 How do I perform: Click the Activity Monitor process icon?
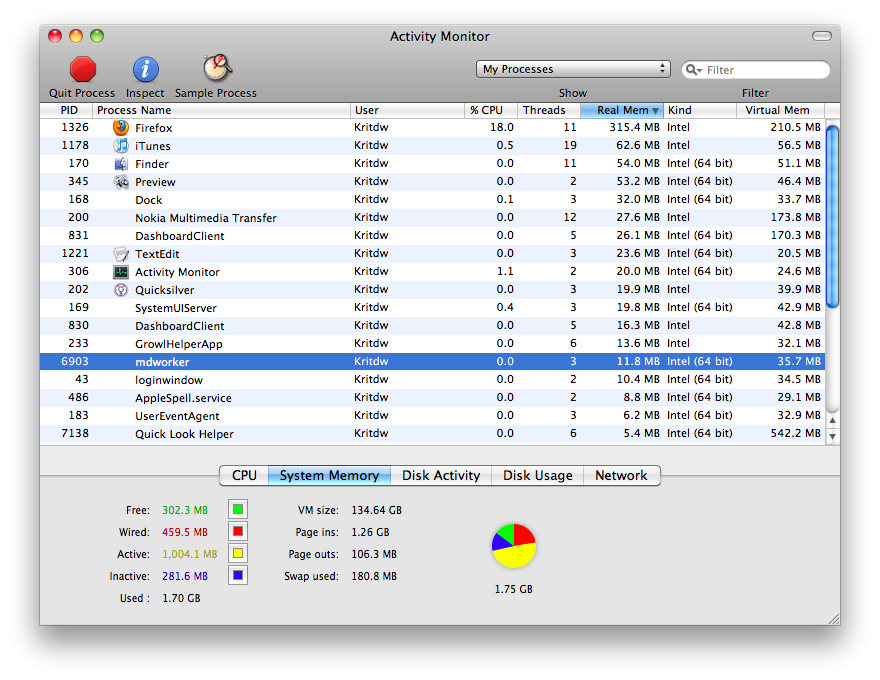pos(121,272)
